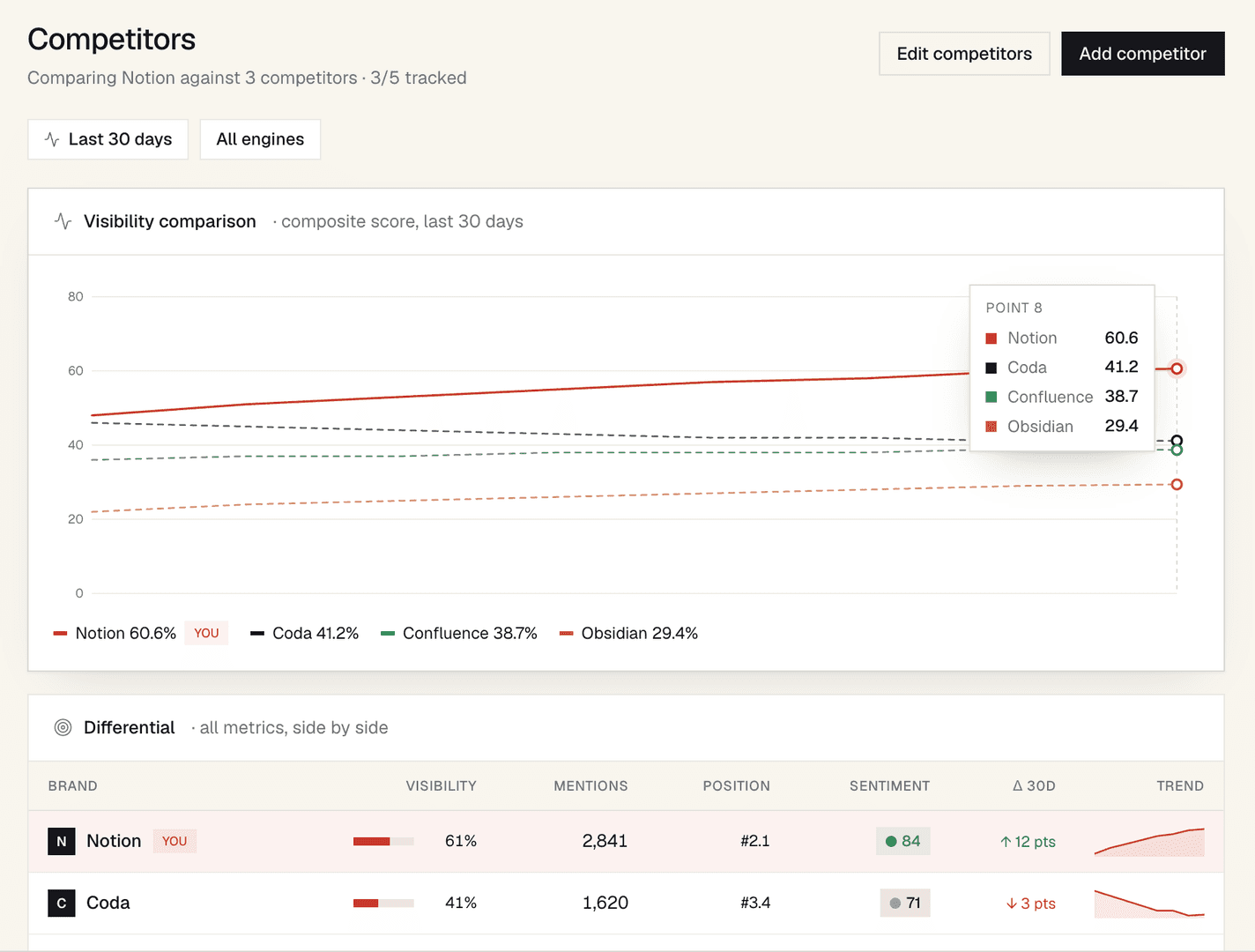Click the Coda black swatch in tooltip
This screenshot has width=1255, height=952.
[x=991, y=368]
